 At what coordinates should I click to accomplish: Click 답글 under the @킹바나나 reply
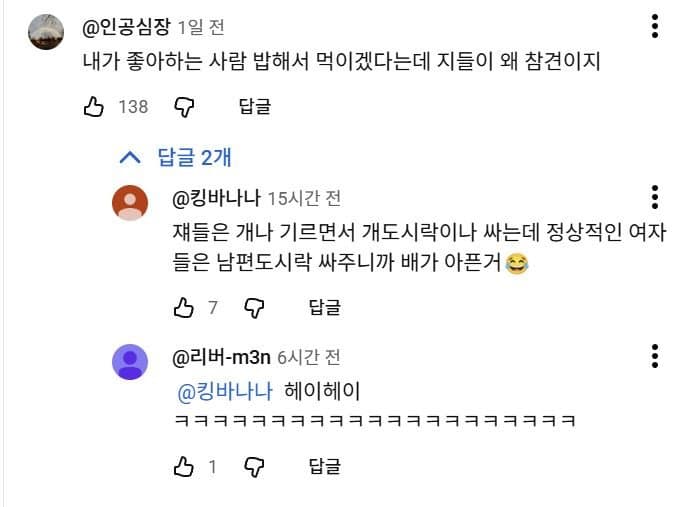coord(325,307)
